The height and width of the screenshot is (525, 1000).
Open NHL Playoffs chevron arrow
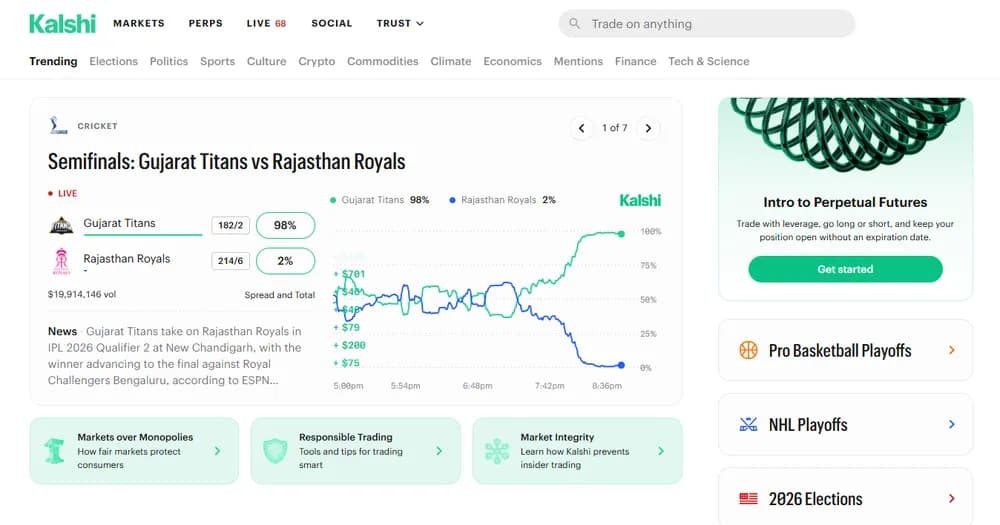[x=952, y=424]
